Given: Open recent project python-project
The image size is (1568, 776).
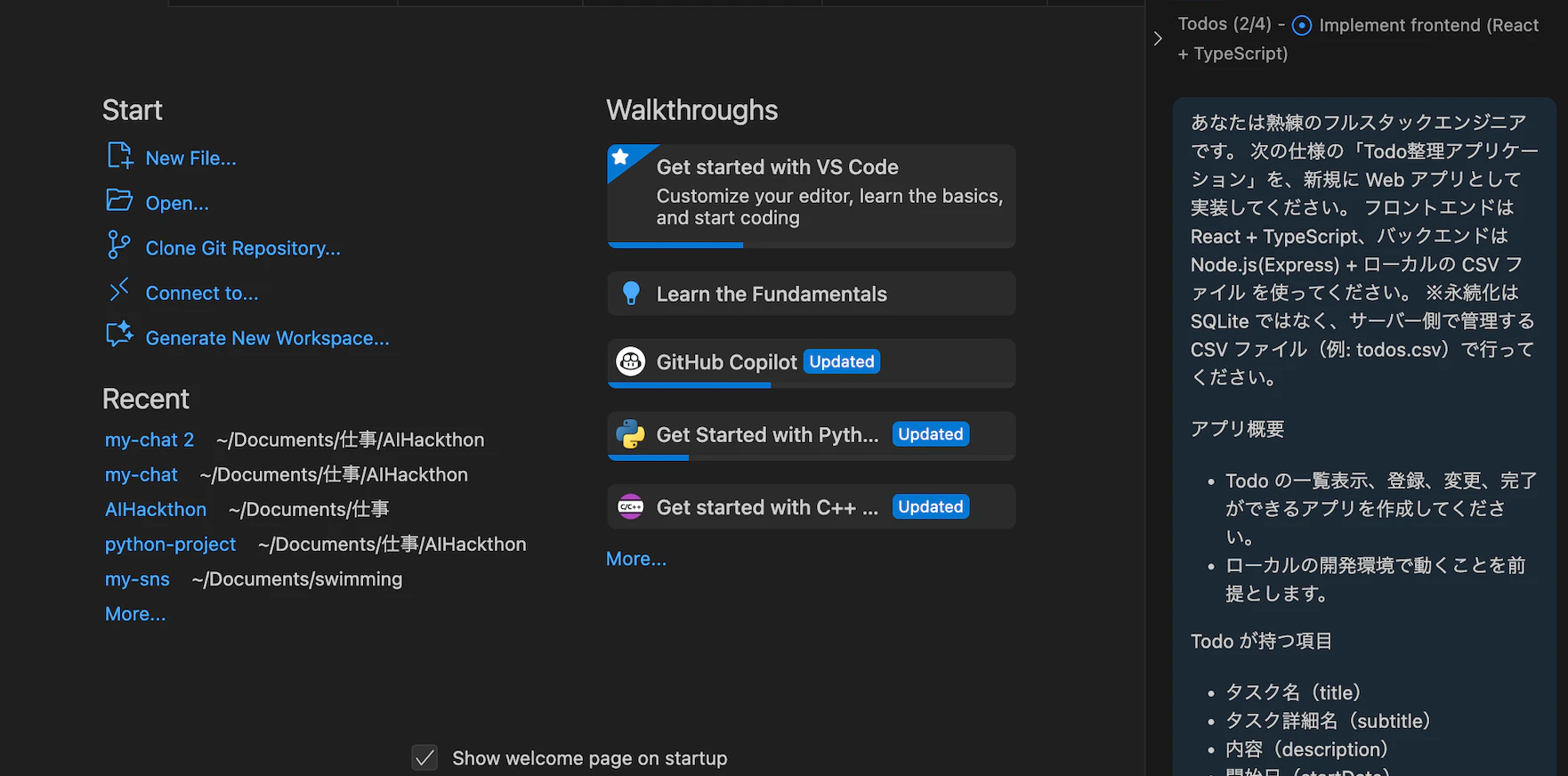Looking at the screenshot, I should click(x=171, y=544).
